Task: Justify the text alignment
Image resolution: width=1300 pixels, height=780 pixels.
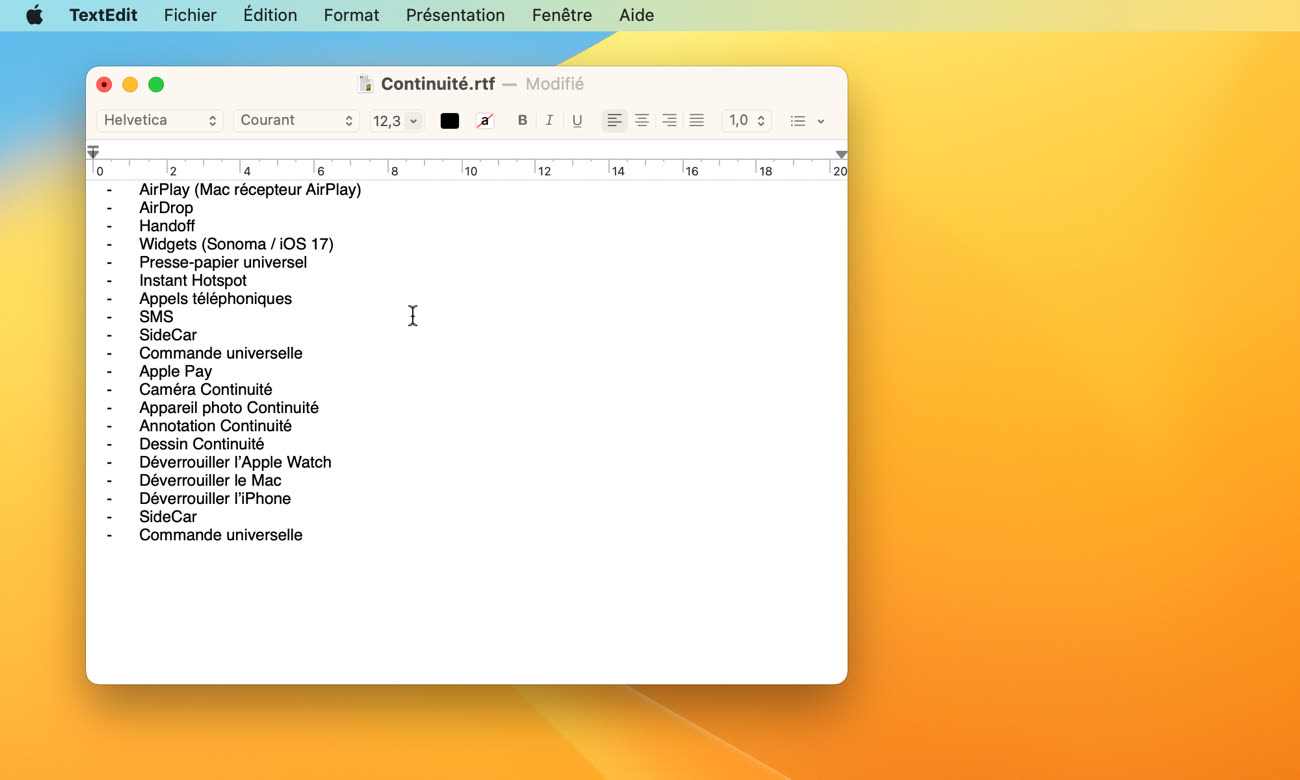Action: click(697, 120)
